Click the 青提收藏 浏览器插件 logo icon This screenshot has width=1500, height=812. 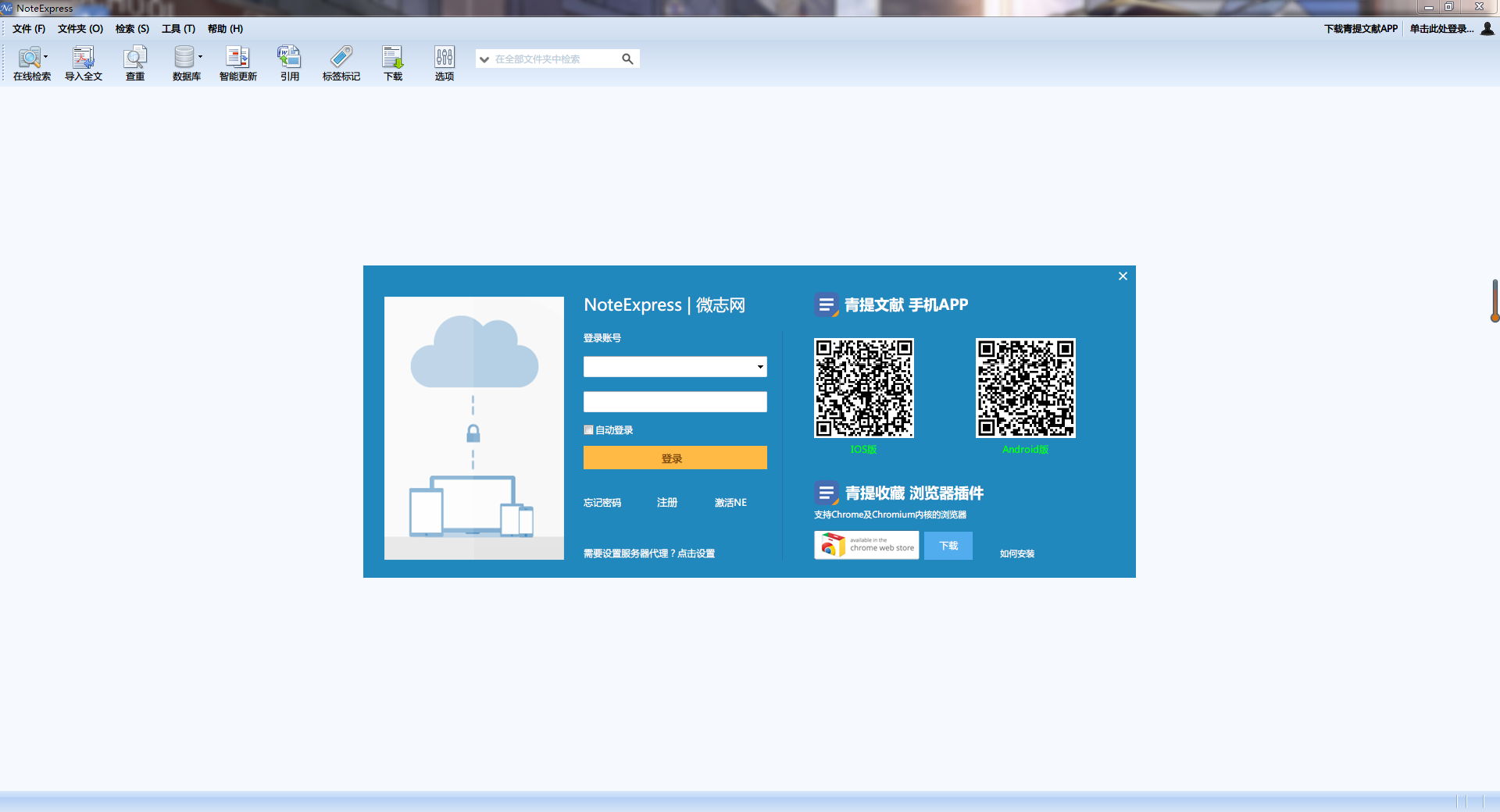click(826, 493)
